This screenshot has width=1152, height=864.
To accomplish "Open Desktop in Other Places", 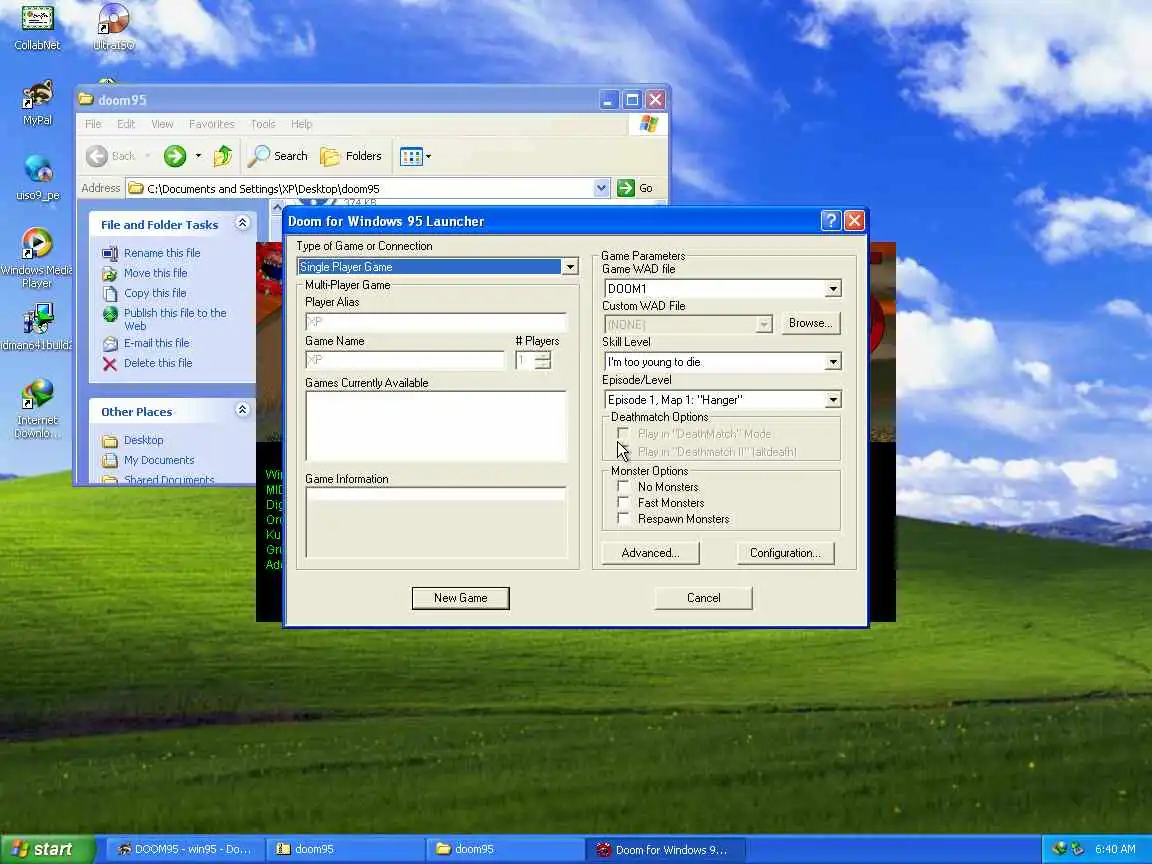I will [143, 440].
